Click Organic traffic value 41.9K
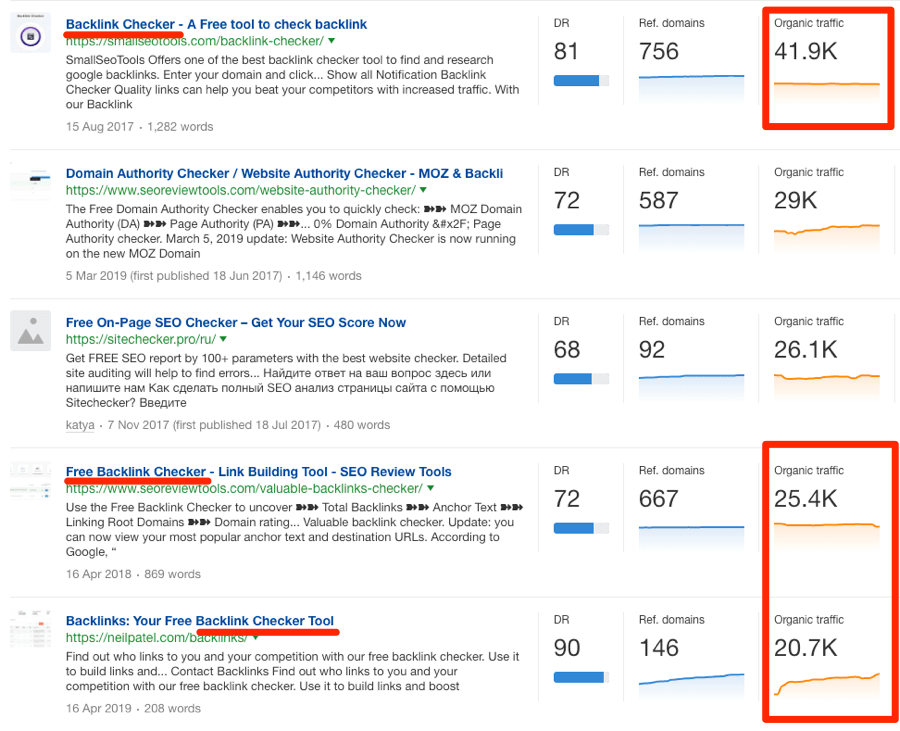 [x=806, y=52]
